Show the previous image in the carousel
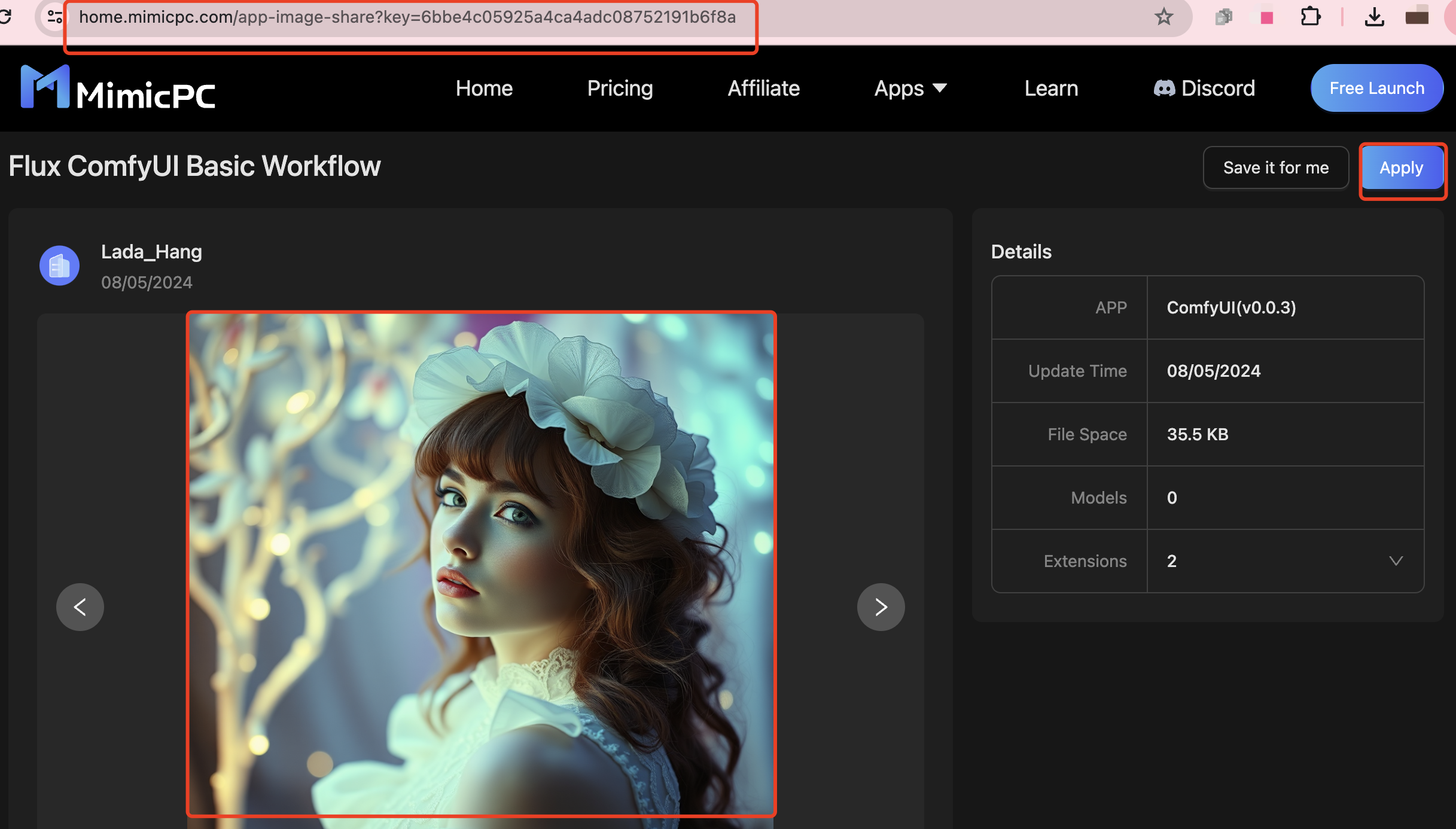This screenshot has width=1456, height=829. 80,606
